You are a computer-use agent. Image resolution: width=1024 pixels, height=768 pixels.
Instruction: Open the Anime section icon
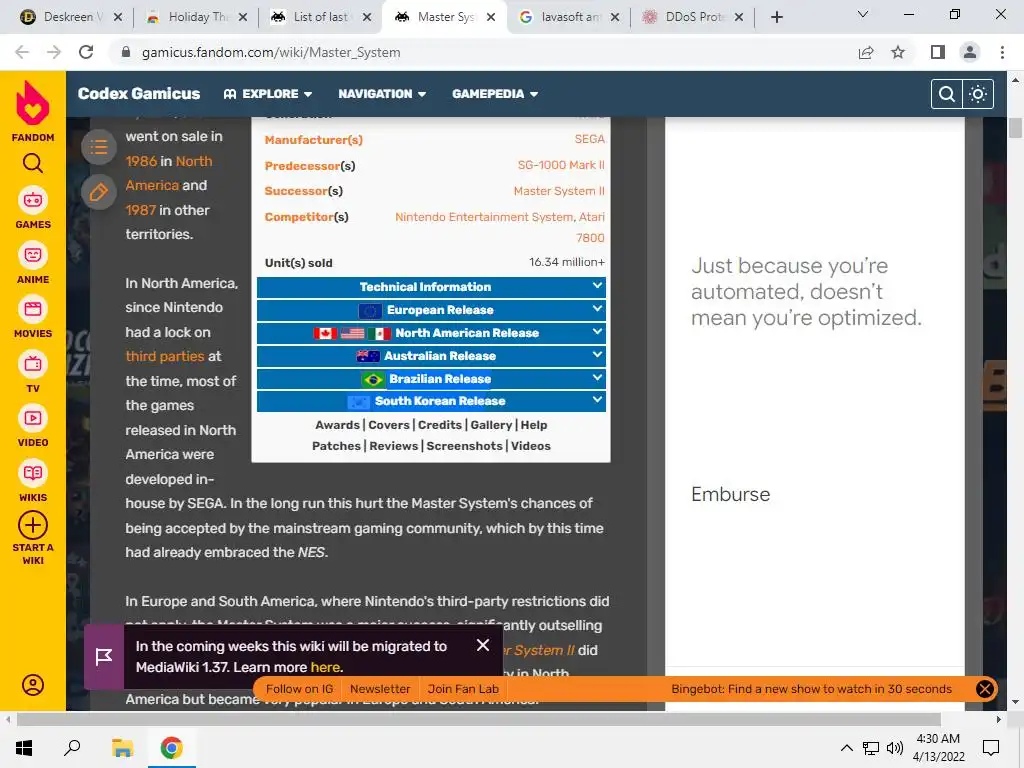coord(33,255)
